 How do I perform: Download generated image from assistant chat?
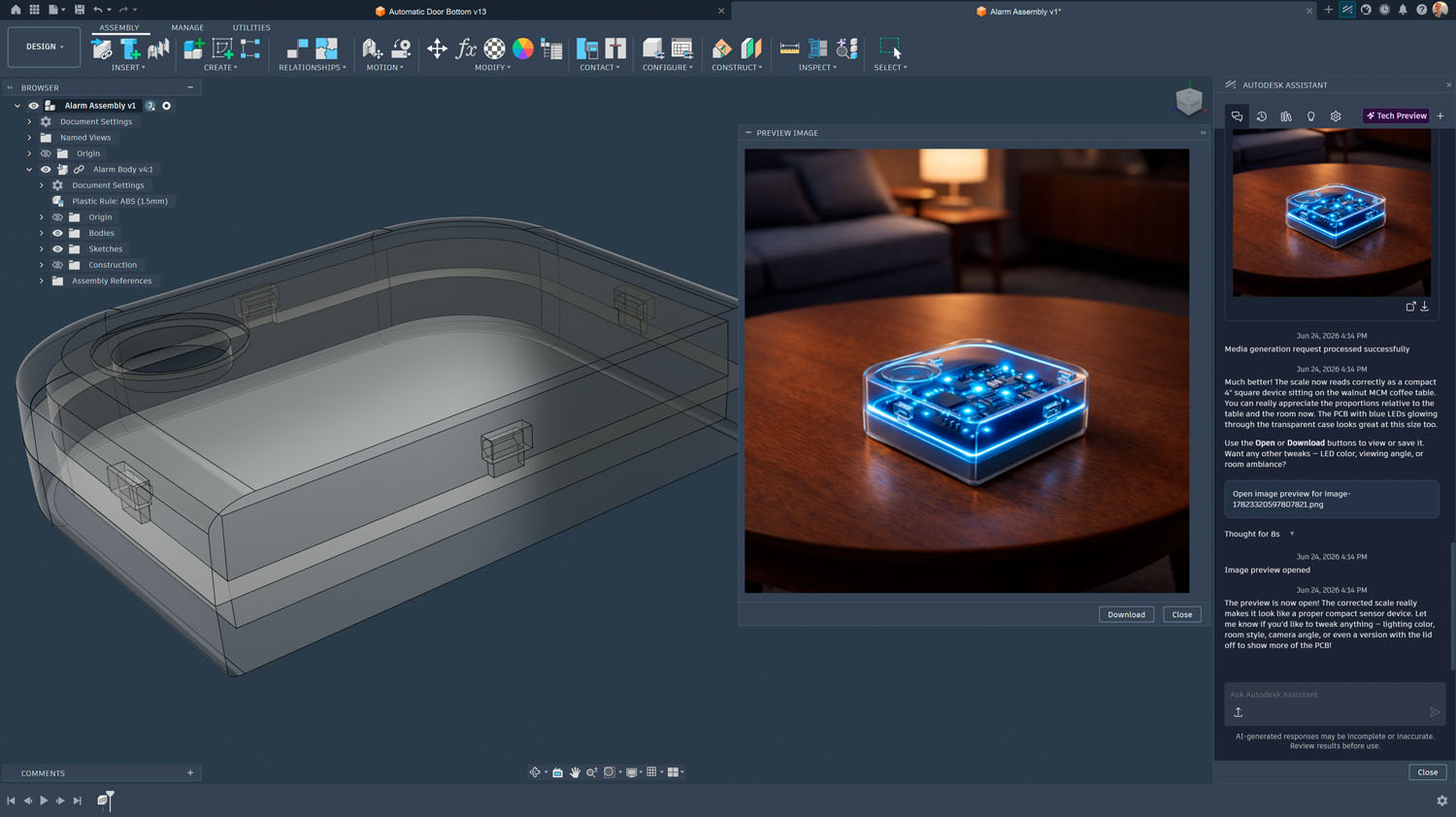click(1425, 307)
